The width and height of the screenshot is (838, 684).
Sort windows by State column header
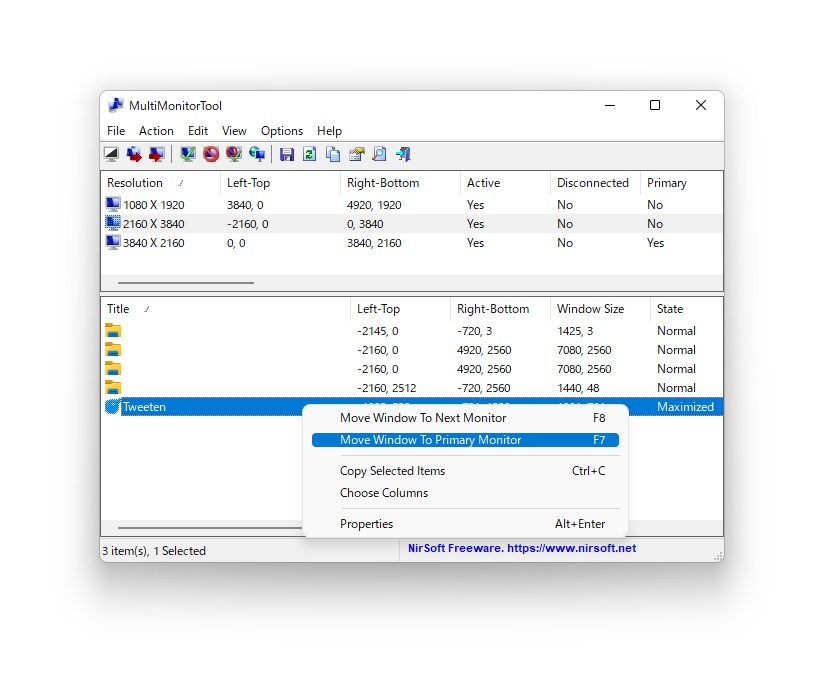click(x=686, y=309)
